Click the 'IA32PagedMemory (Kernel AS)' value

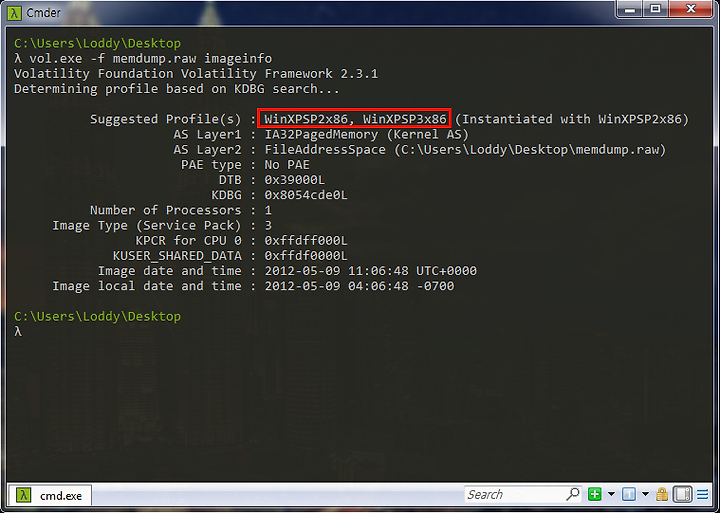pyautogui.click(x=366, y=135)
